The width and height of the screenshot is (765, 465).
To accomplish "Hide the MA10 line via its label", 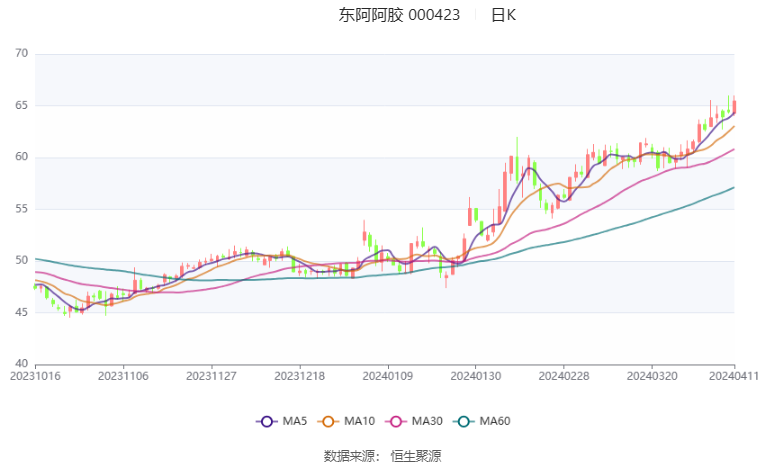I will [x=359, y=421].
